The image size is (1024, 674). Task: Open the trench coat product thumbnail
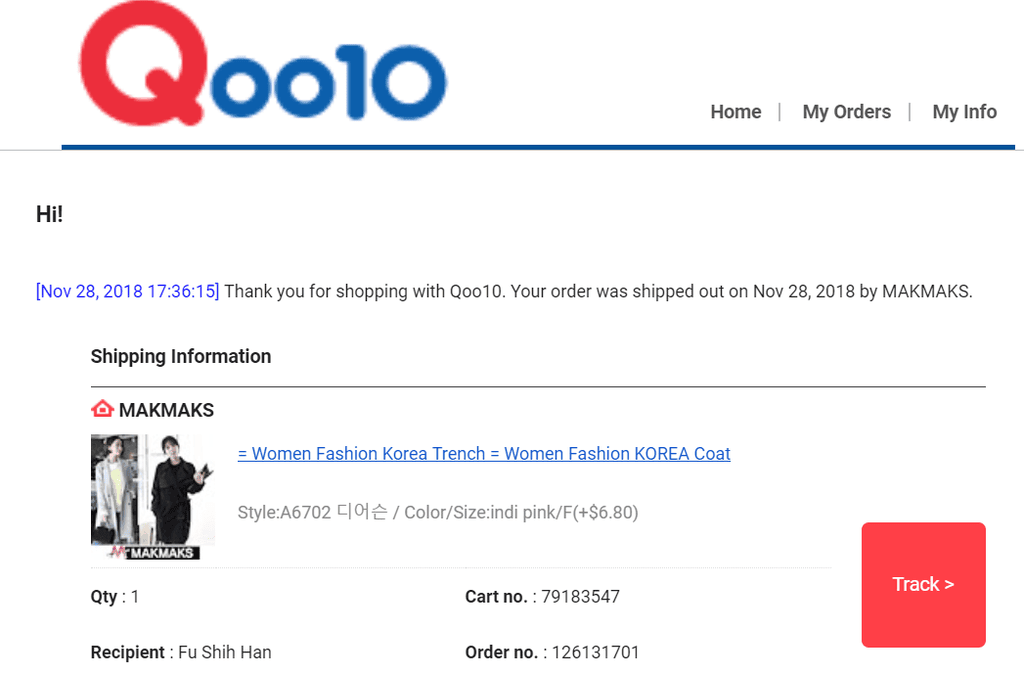[152, 490]
